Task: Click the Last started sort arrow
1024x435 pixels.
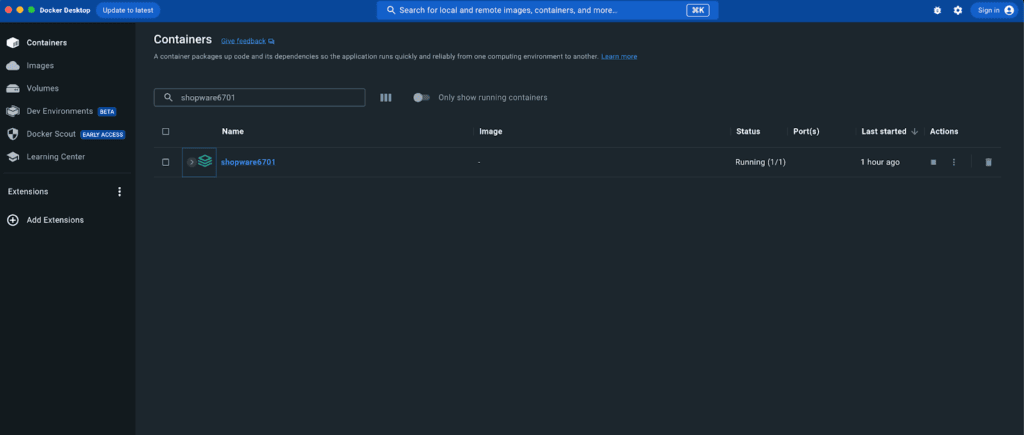Action: pos(914,131)
